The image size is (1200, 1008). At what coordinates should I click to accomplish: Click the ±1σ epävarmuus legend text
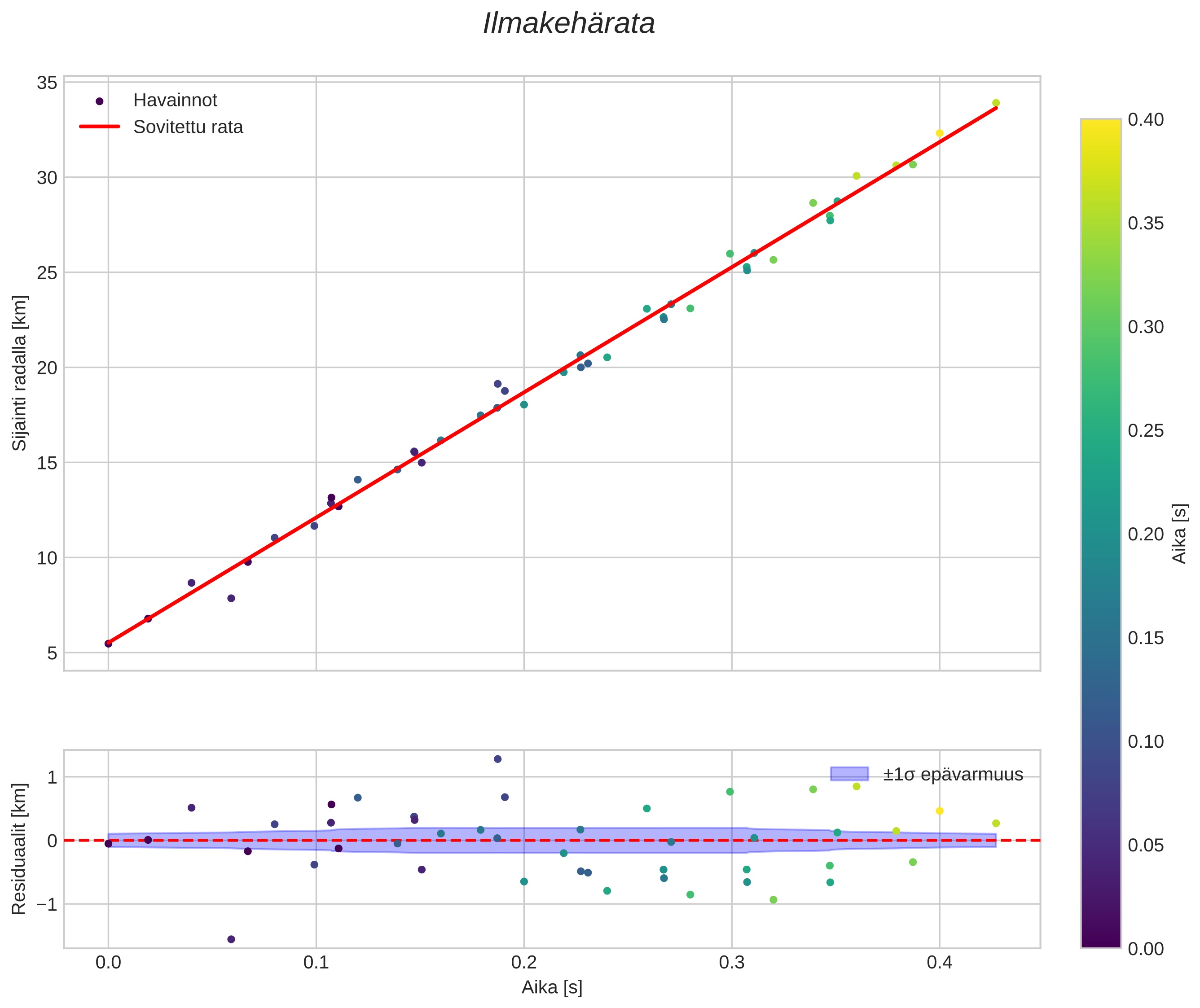tap(953, 775)
